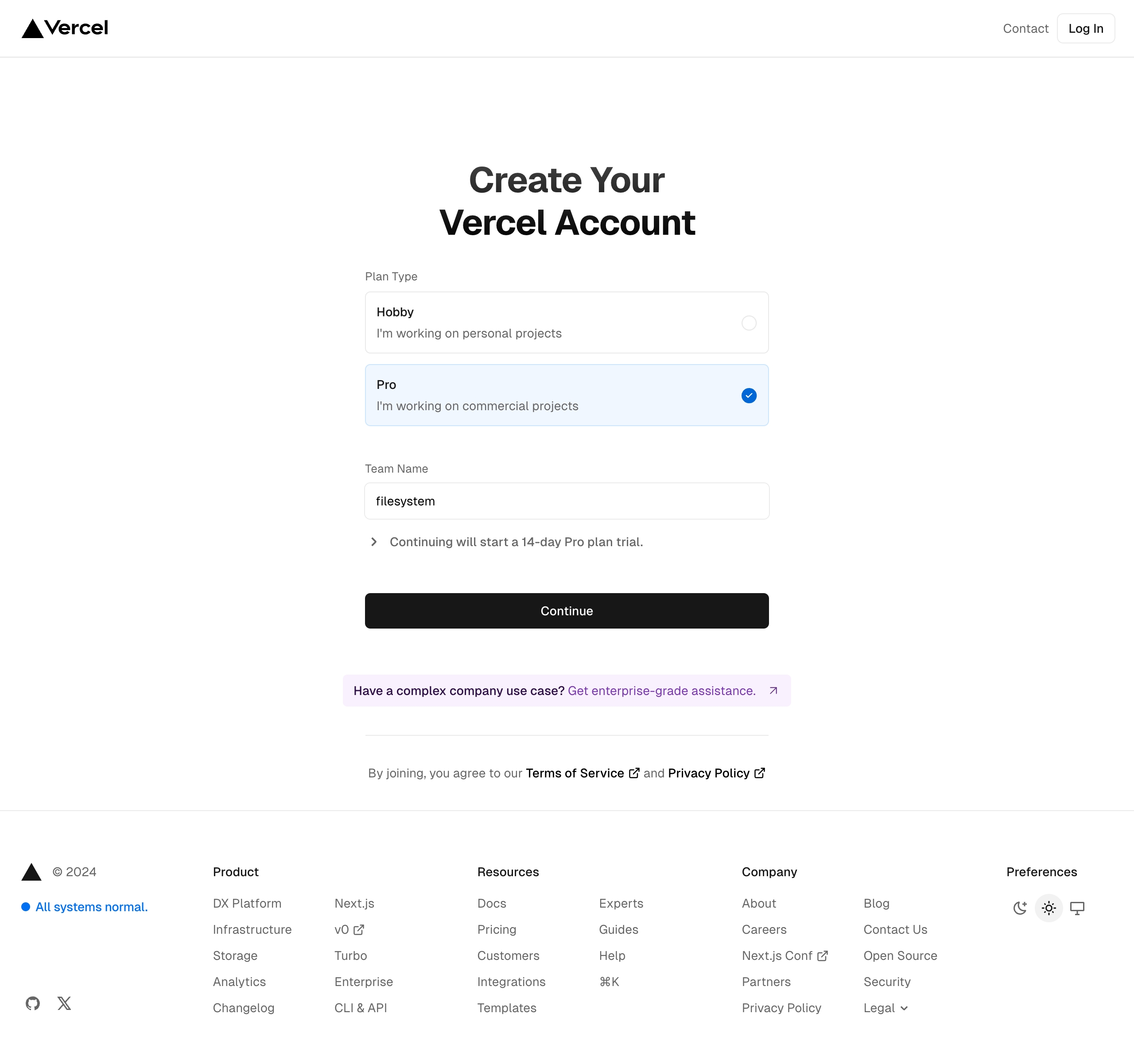Open the Privacy Policy link in agreement text
1134x1064 pixels.
[708, 773]
